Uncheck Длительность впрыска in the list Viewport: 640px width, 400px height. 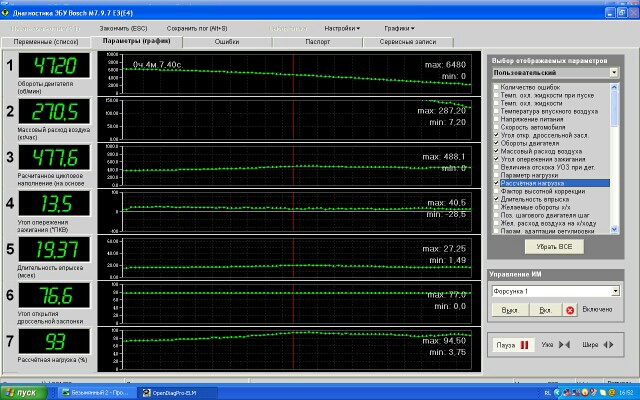click(x=496, y=199)
